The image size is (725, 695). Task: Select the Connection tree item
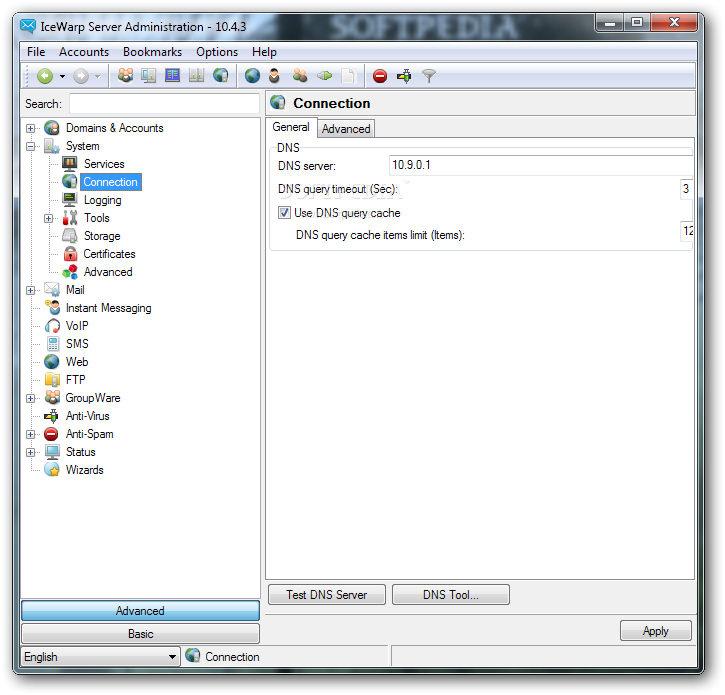(111, 182)
